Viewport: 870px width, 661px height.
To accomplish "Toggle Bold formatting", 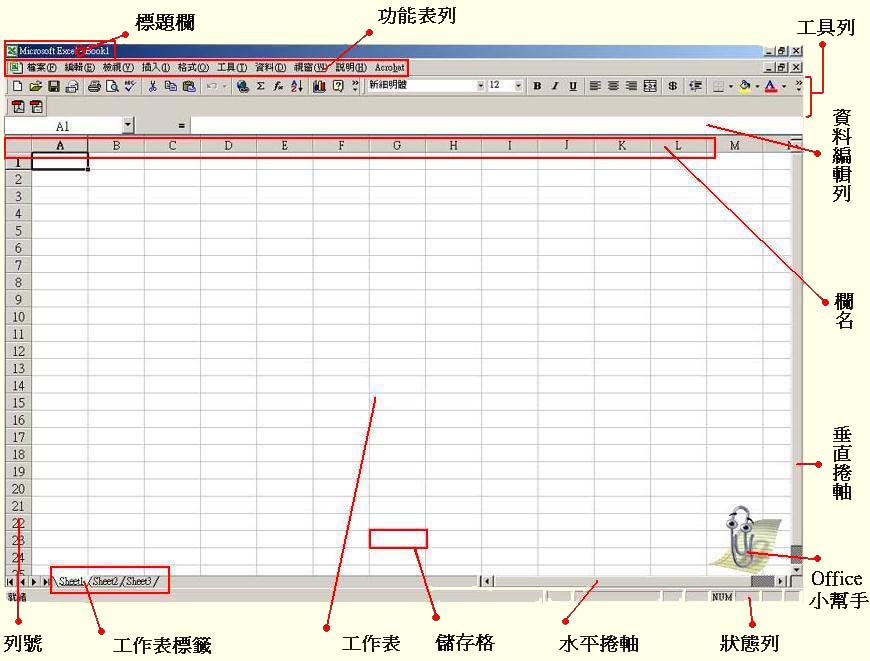I will (x=537, y=87).
